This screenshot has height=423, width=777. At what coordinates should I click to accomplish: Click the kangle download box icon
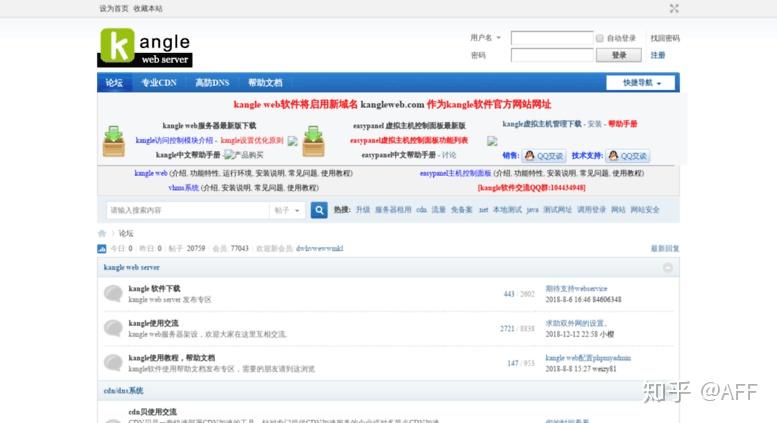pyautogui.click(x=114, y=141)
